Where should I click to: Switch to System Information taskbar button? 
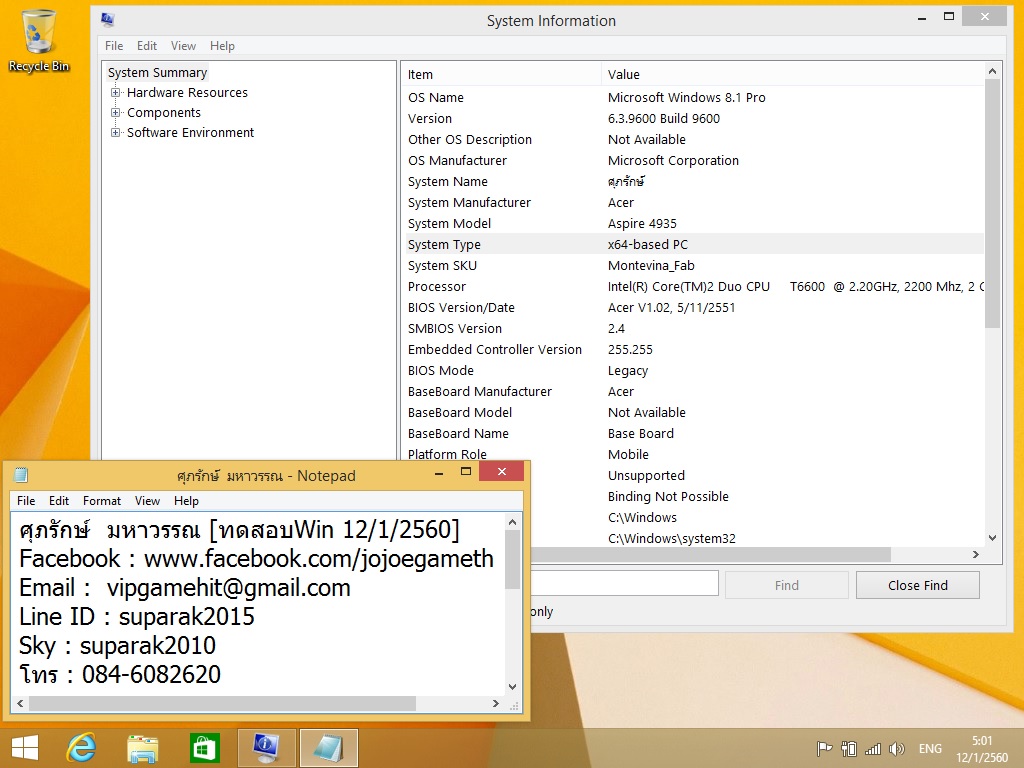tap(266, 748)
